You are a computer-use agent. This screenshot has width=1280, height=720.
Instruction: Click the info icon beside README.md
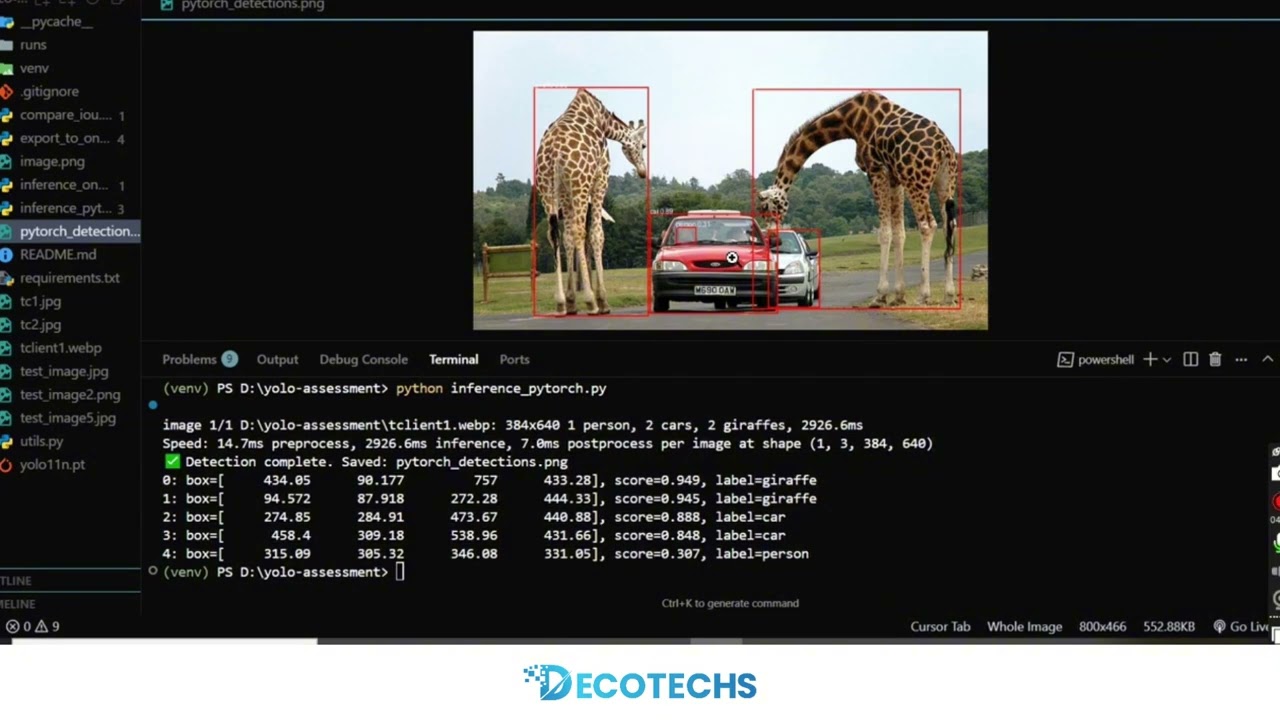(6, 254)
